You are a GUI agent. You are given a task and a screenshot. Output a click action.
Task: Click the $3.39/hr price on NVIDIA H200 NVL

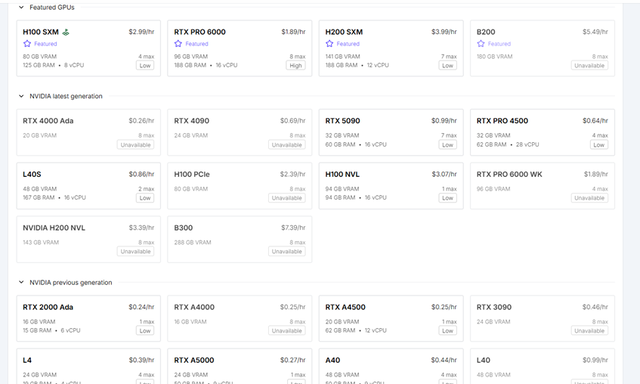(x=141, y=228)
